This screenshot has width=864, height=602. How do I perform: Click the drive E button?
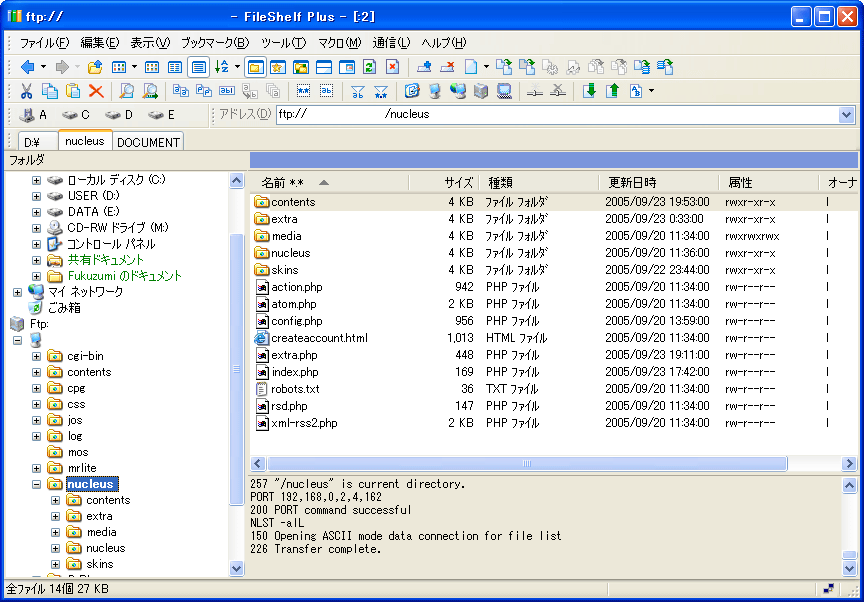(x=162, y=115)
